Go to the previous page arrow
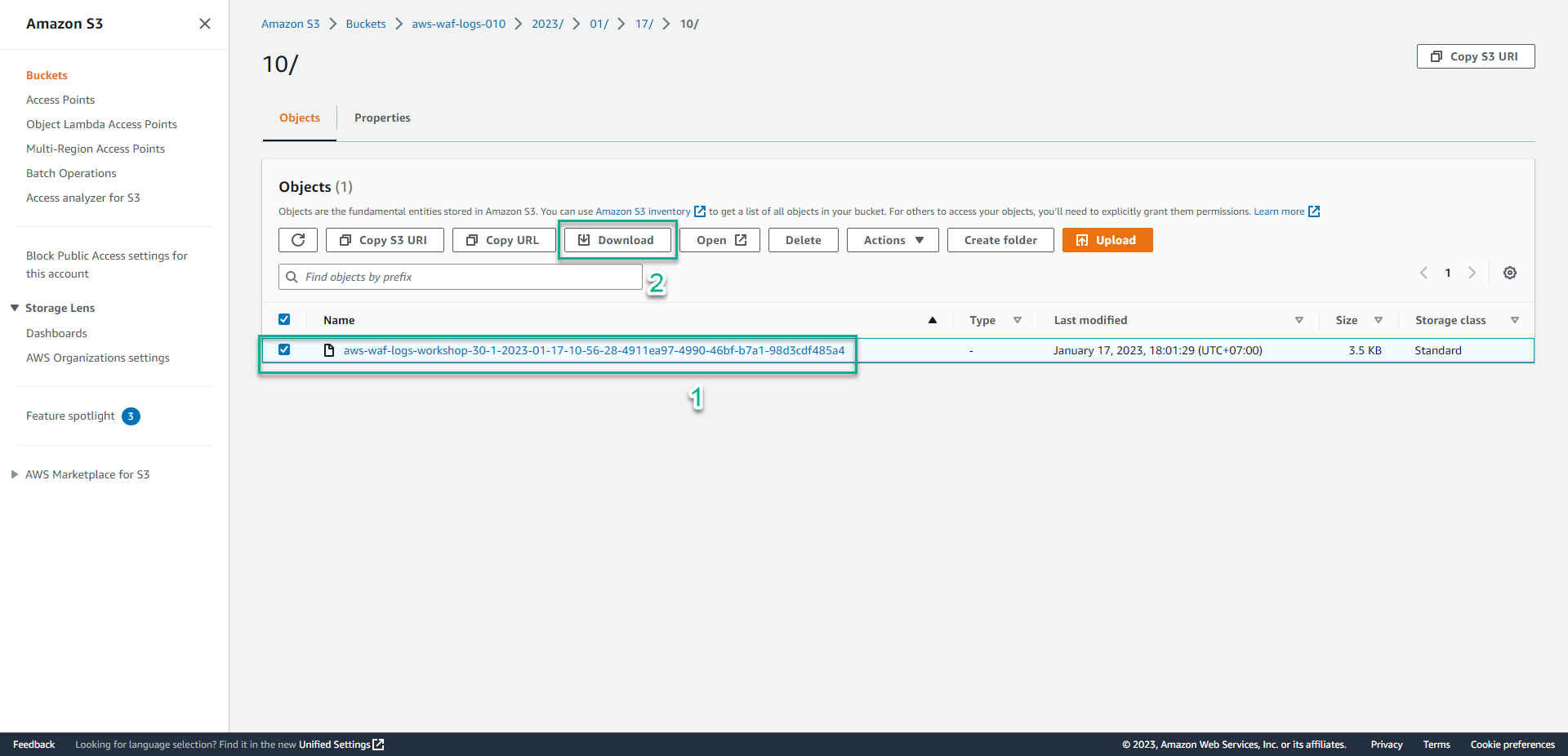 click(1423, 273)
